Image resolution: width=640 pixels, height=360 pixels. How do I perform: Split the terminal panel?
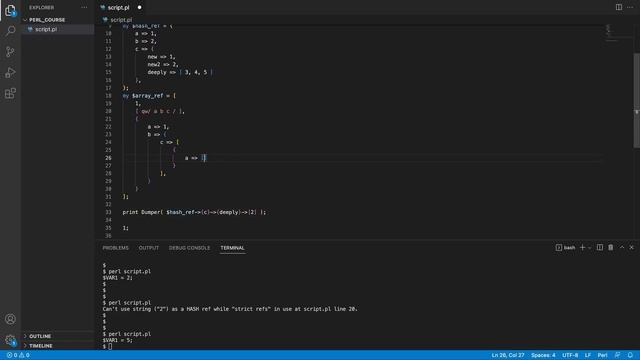tap(600, 248)
